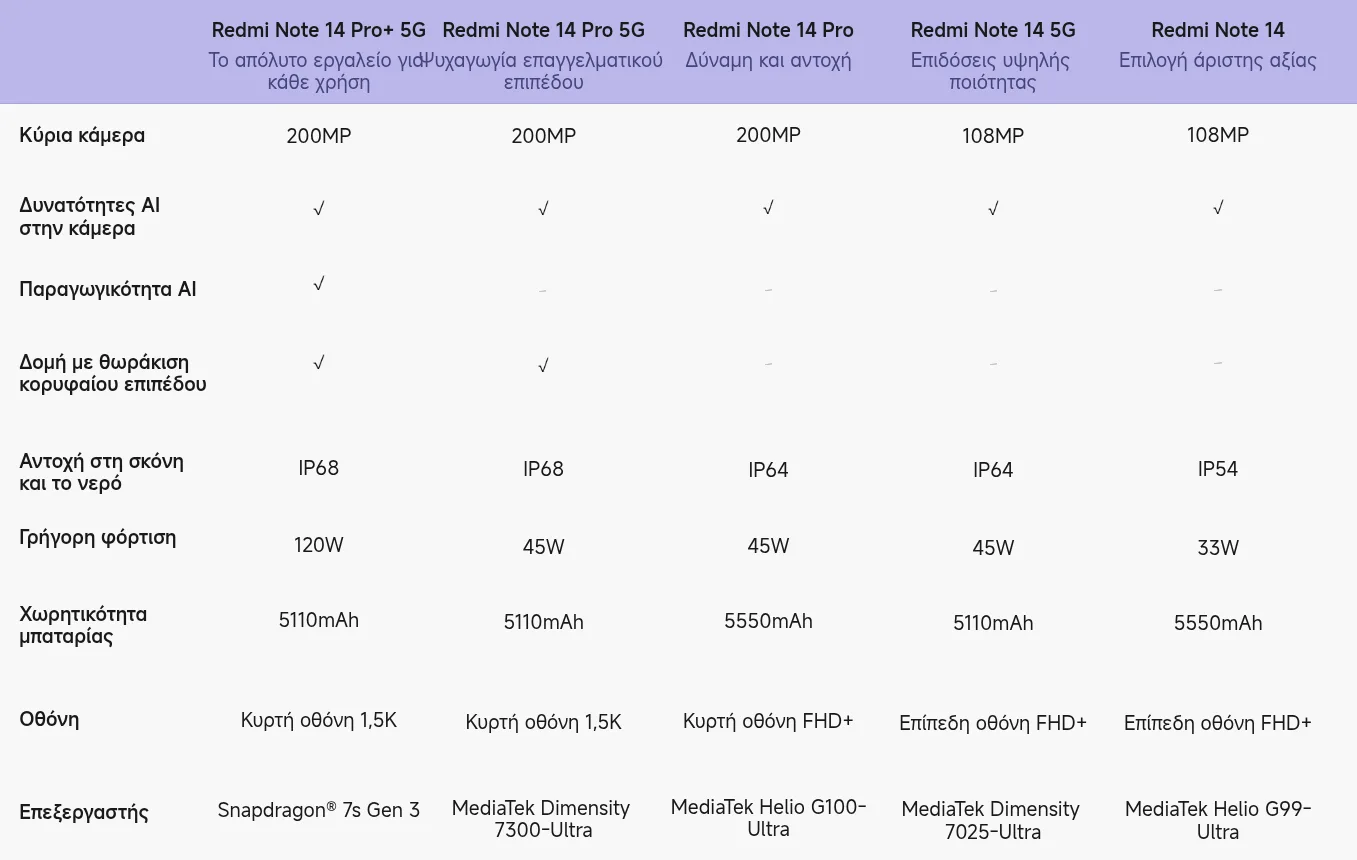Choose the Redmi Note 14 5G column title
This screenshot has width=1357, height=860.
point(992,30)
